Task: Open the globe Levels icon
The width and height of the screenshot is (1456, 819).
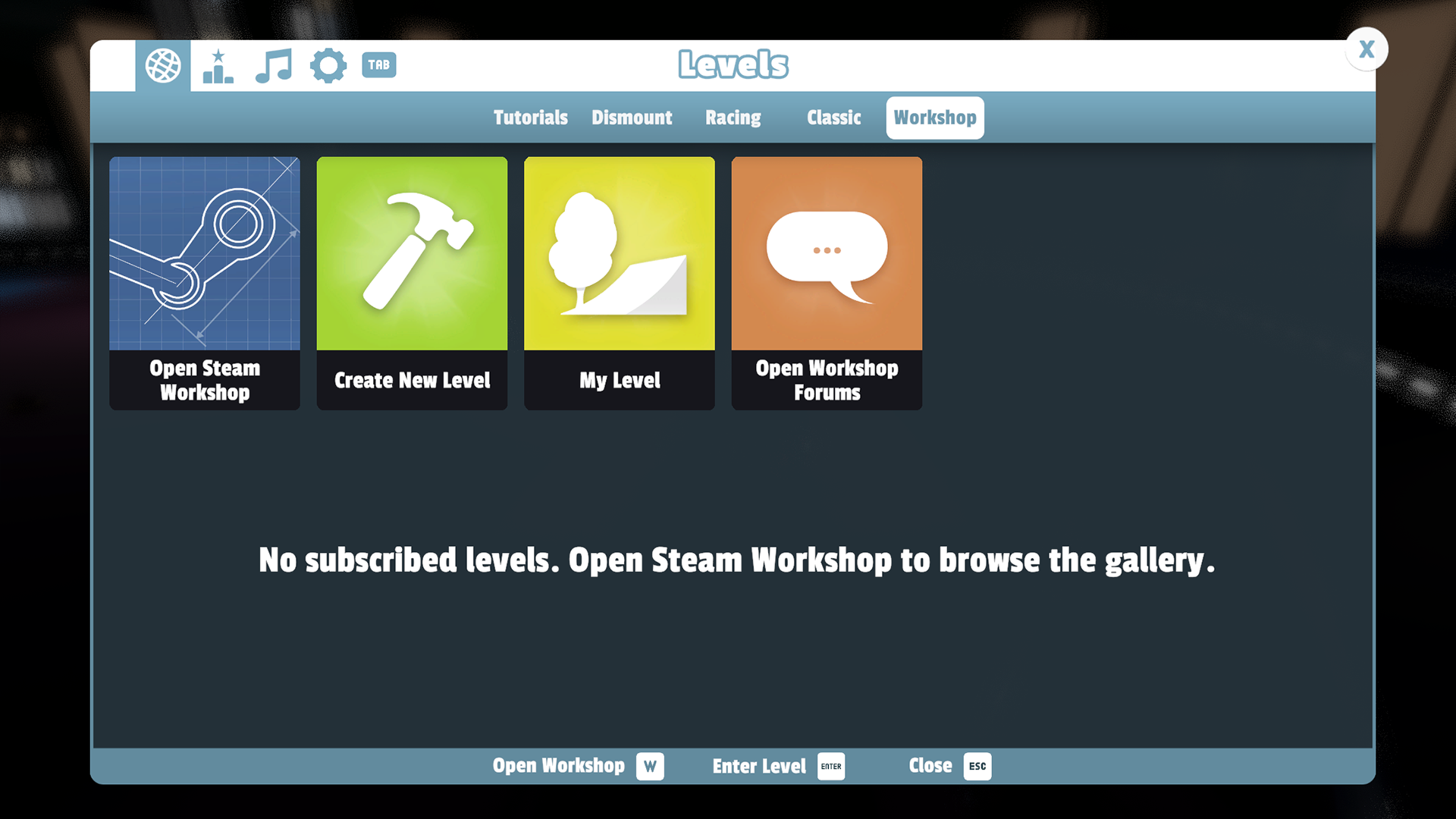Action: pos(163,66)
